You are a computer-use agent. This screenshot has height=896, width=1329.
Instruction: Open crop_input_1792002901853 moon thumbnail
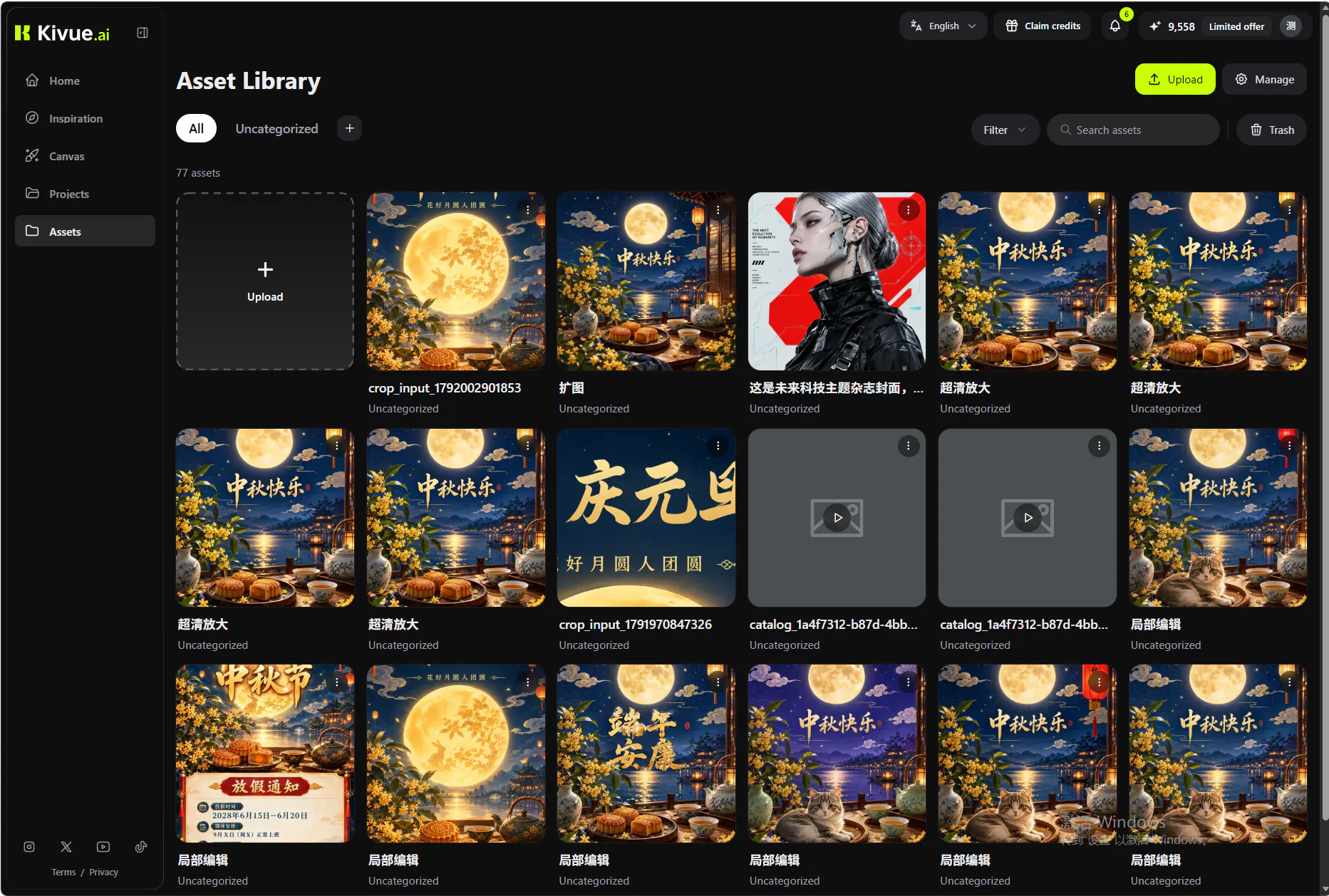click(456, 281)
